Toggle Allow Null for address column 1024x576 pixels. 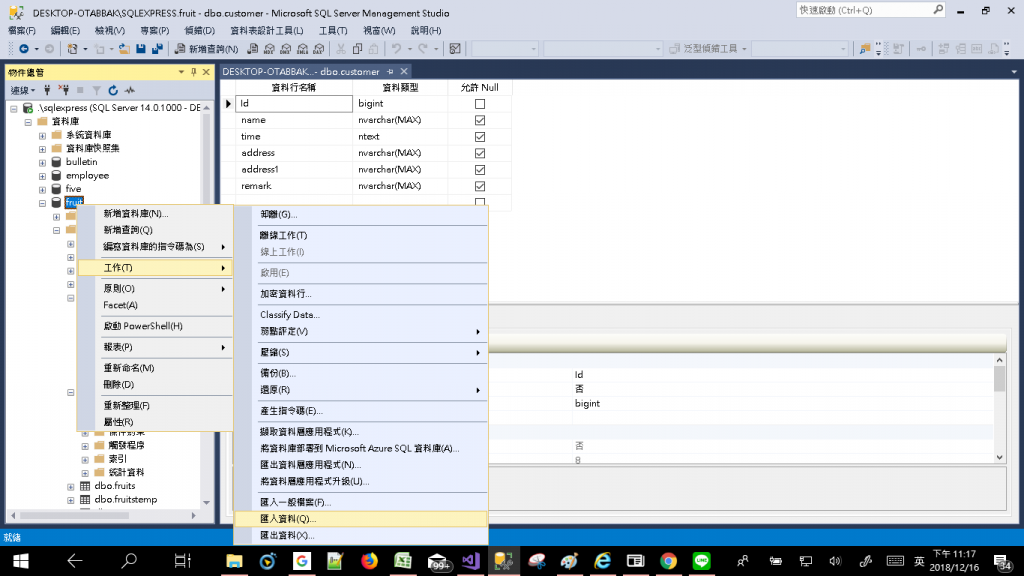[480, 153]
